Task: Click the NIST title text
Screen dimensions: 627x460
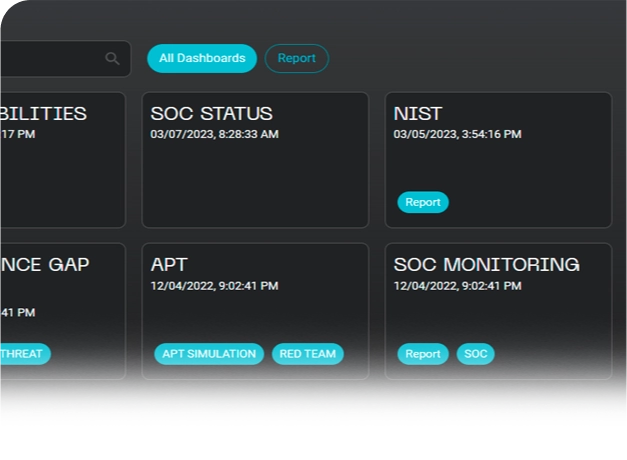Action: 418,114
